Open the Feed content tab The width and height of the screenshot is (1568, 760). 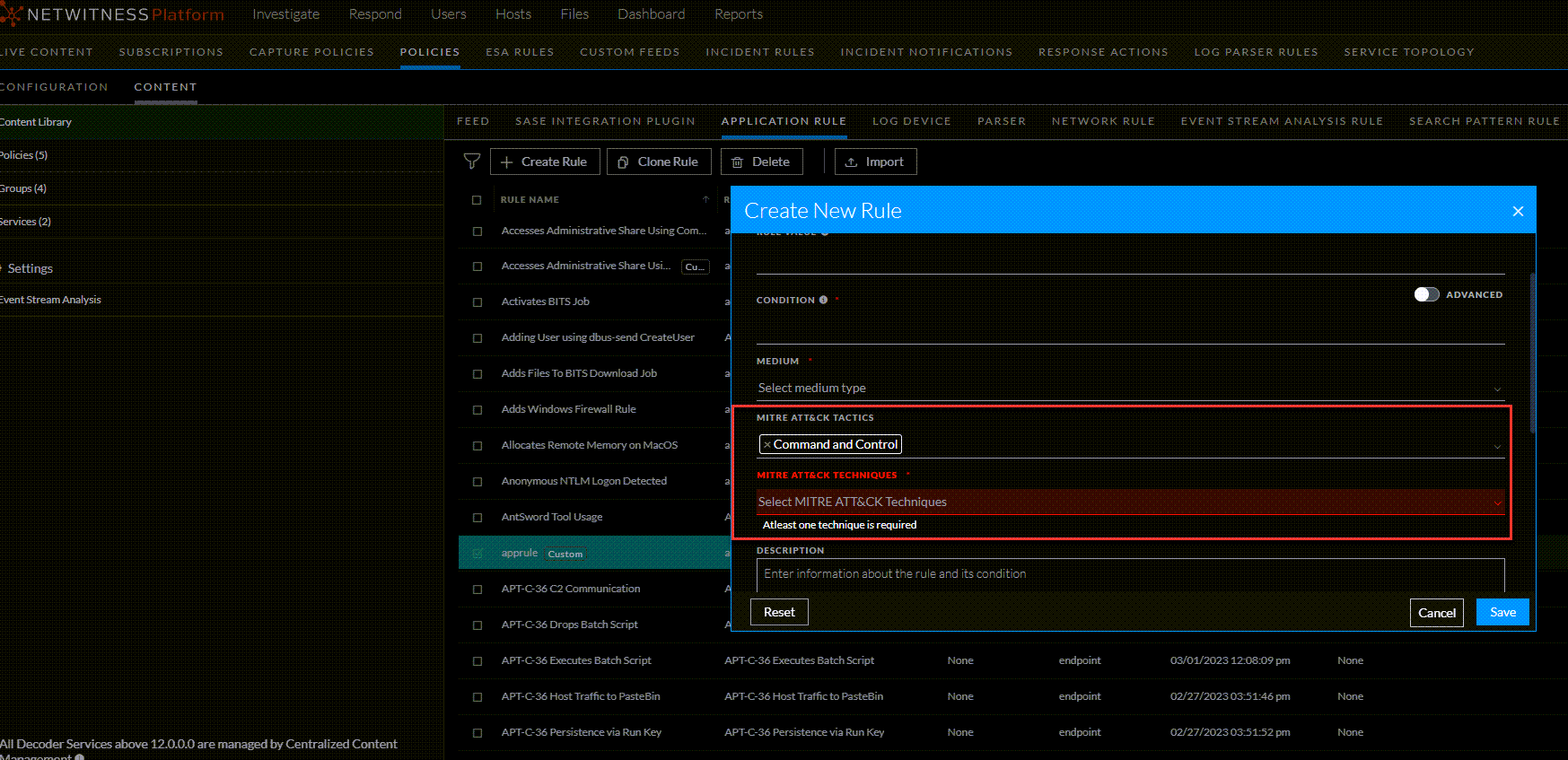pyautogui.click(x=473, y=121)
